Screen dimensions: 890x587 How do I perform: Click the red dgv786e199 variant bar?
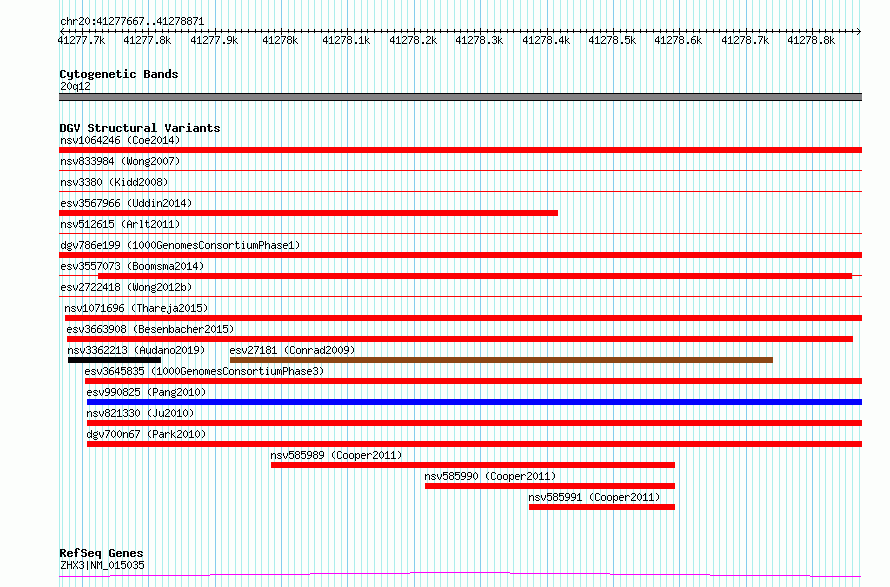point(460,255)
